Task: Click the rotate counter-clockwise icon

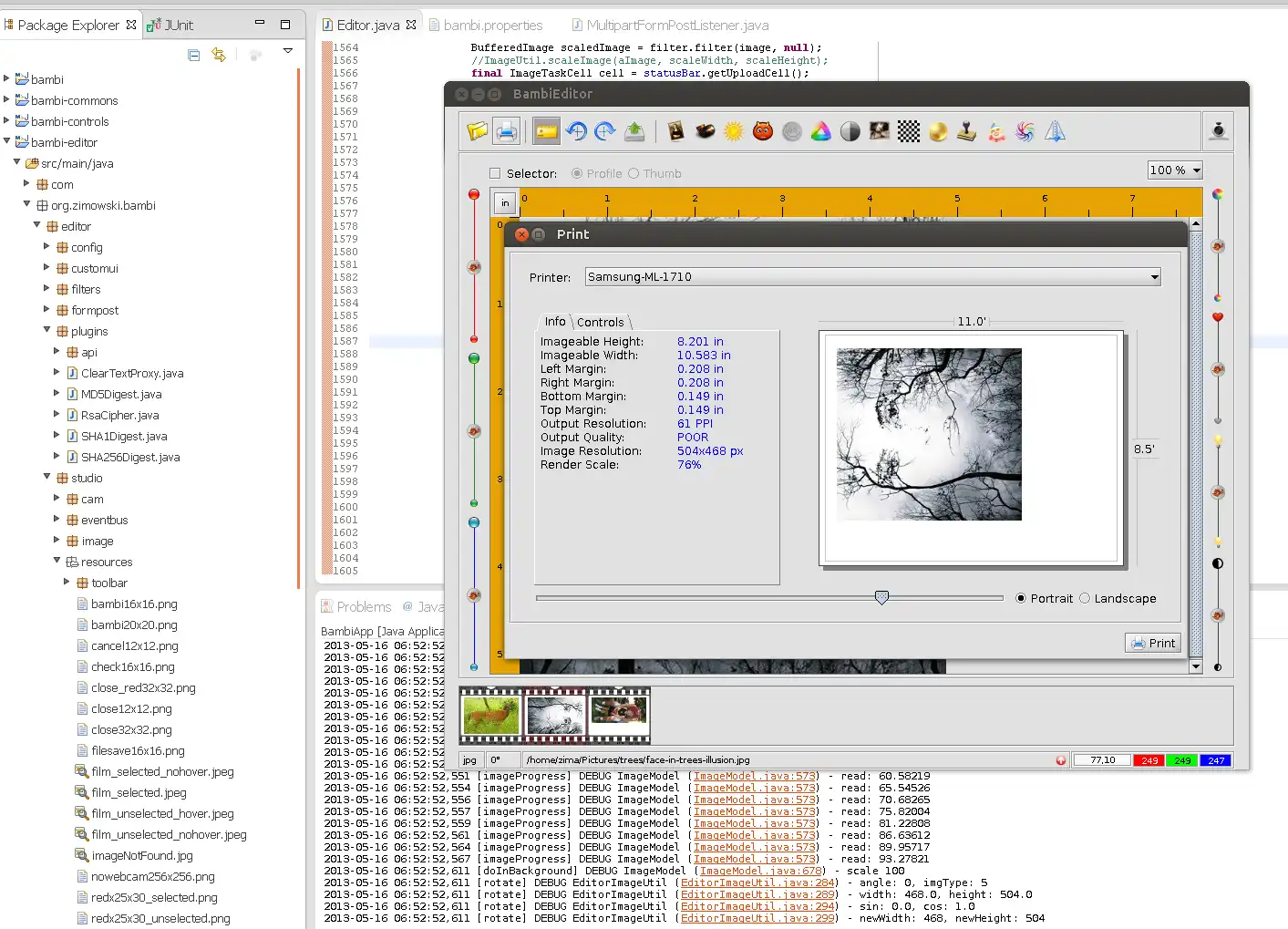Action: tap(576, 131)
